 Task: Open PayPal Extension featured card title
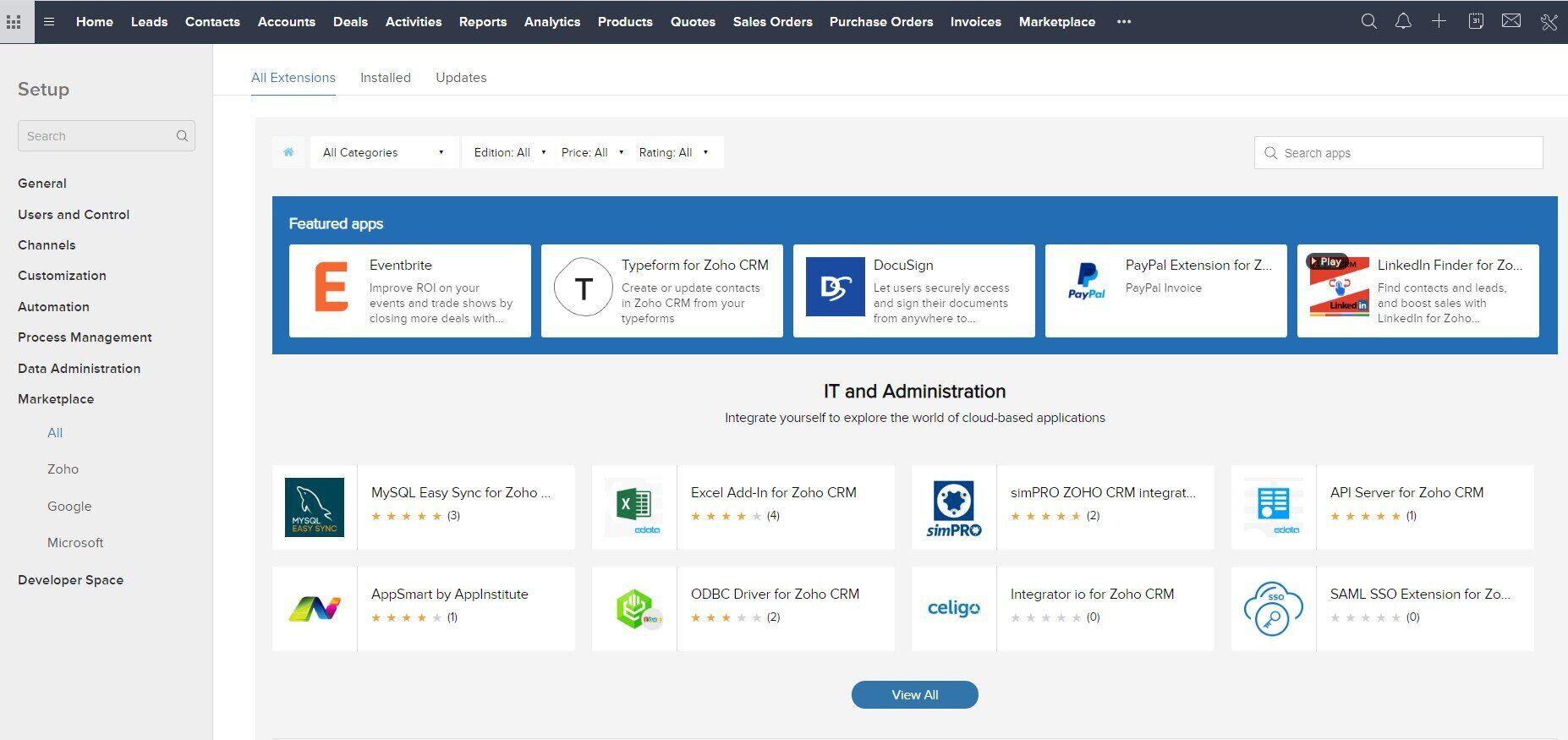click(x=1198, y=266)
